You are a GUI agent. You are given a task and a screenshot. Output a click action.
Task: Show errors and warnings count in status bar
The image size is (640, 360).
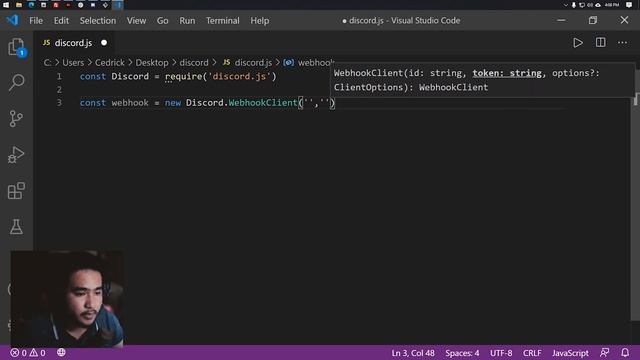tap(28, 353)
